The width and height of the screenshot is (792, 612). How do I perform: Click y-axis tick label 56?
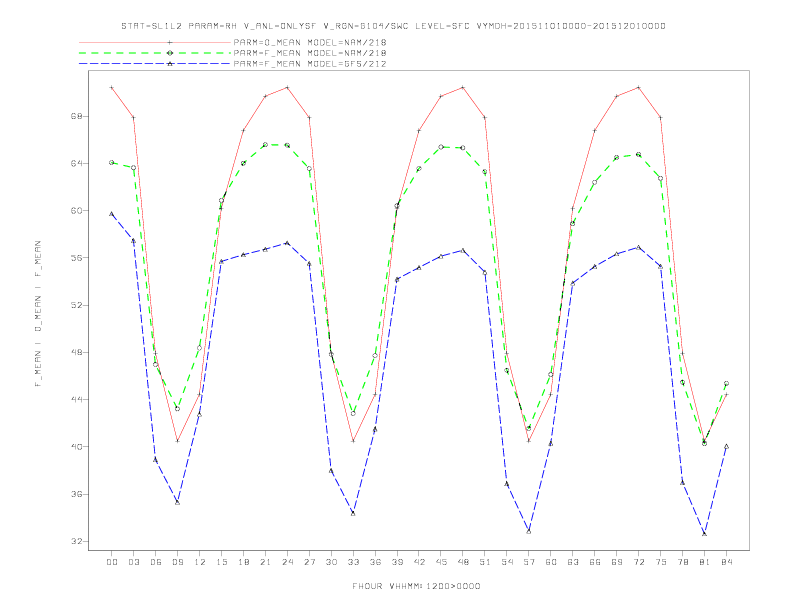[x=77, y=258]
